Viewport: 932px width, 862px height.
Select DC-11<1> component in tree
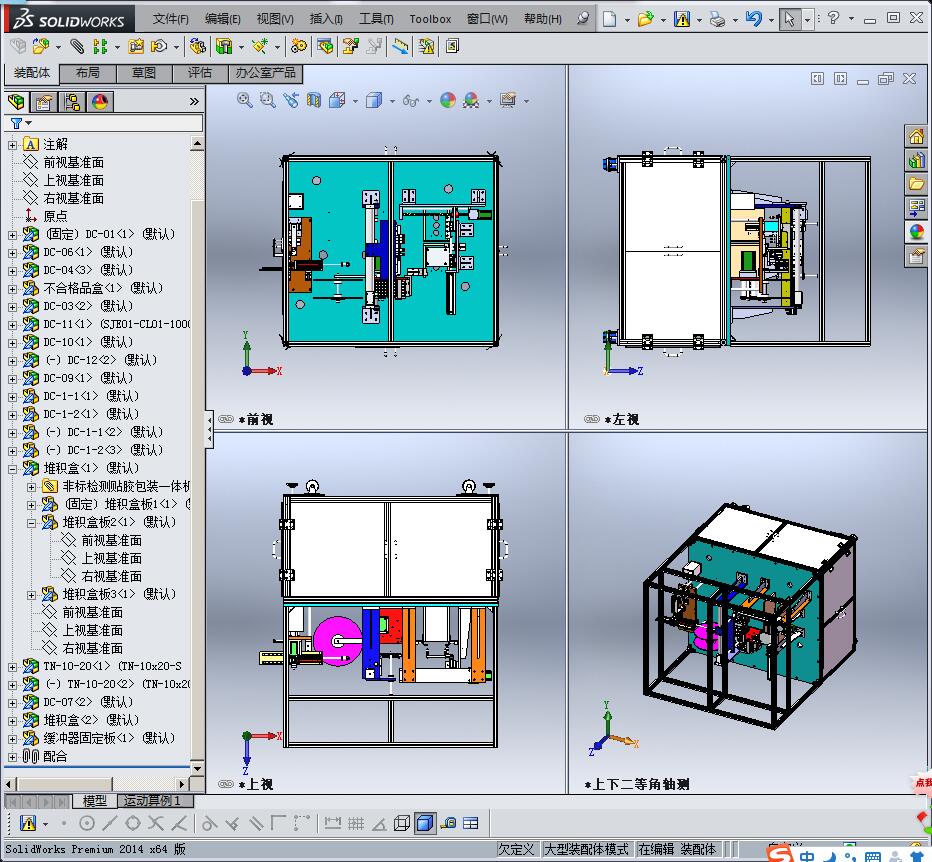tap(116, 325)
